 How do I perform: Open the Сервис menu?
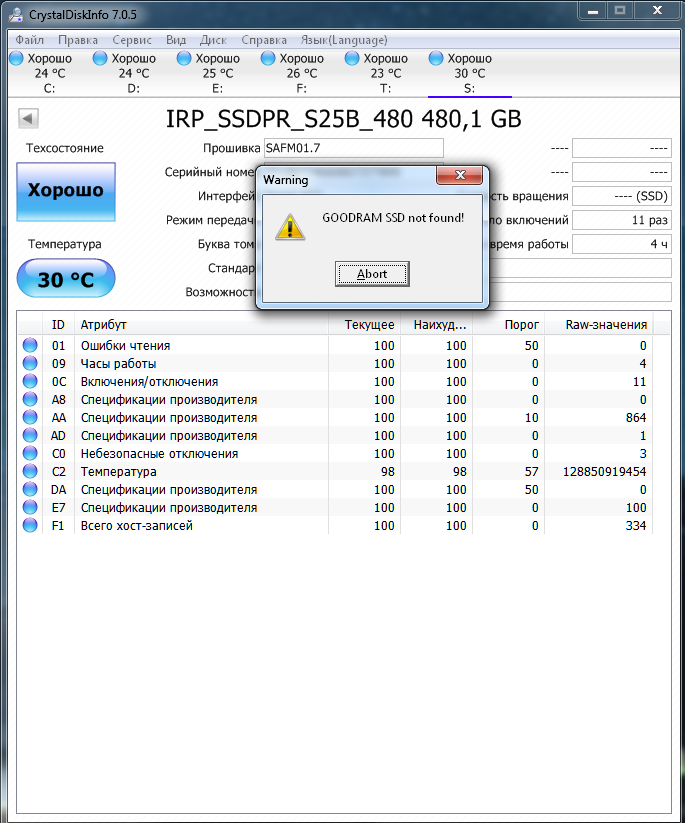pos(132,40)
